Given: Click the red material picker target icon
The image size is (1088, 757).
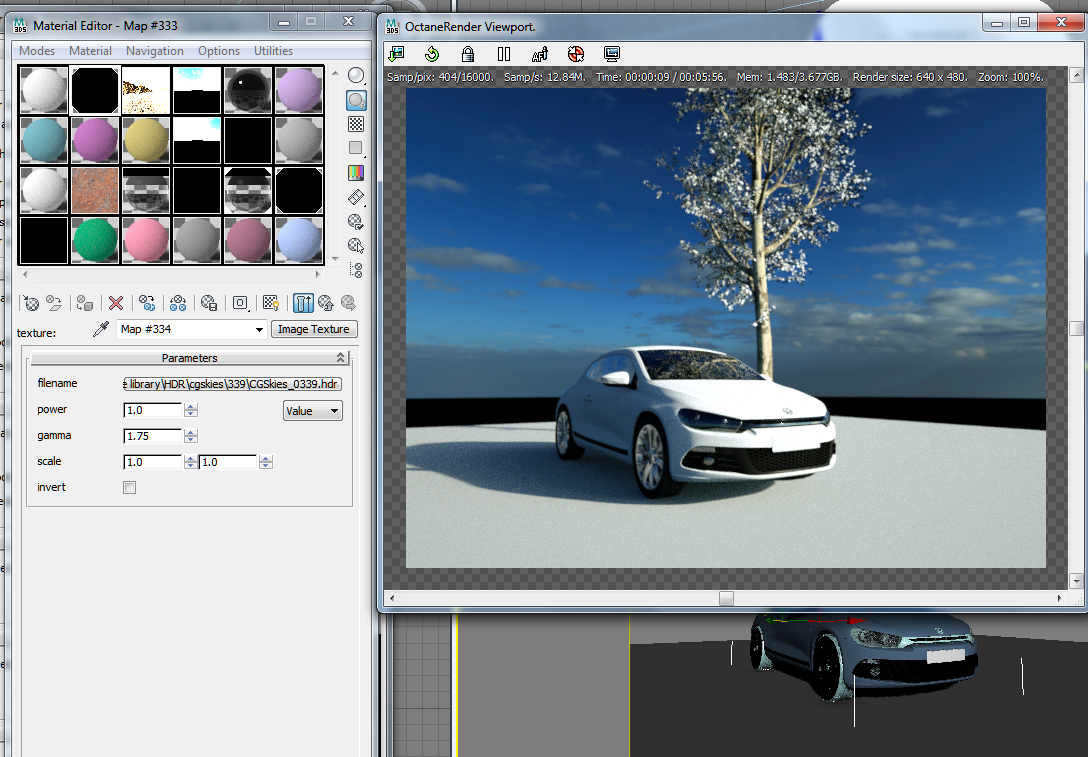Looking at the screenshot, I should [576, 53].
